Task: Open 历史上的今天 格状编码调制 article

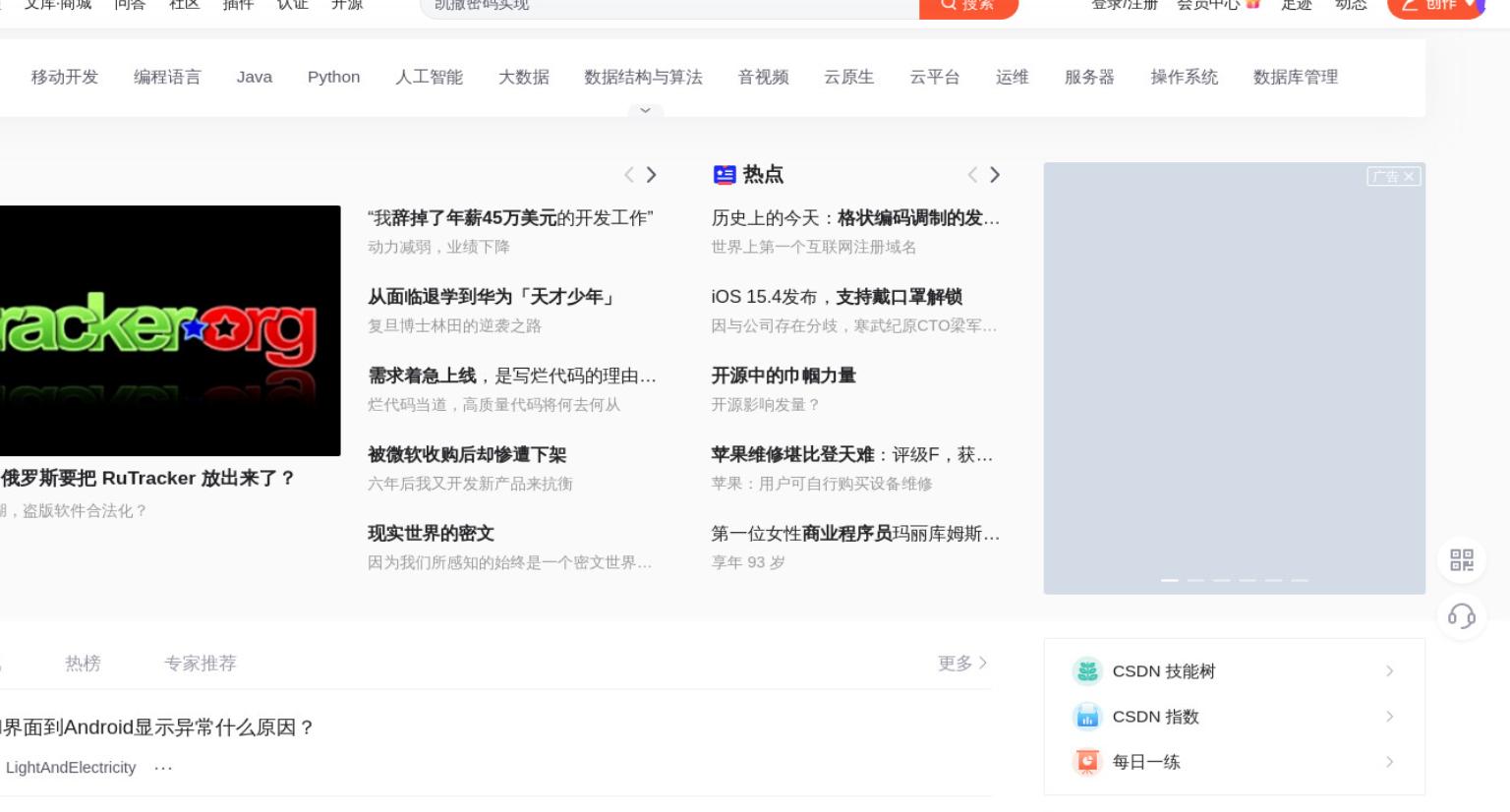Action: point(855,218)
